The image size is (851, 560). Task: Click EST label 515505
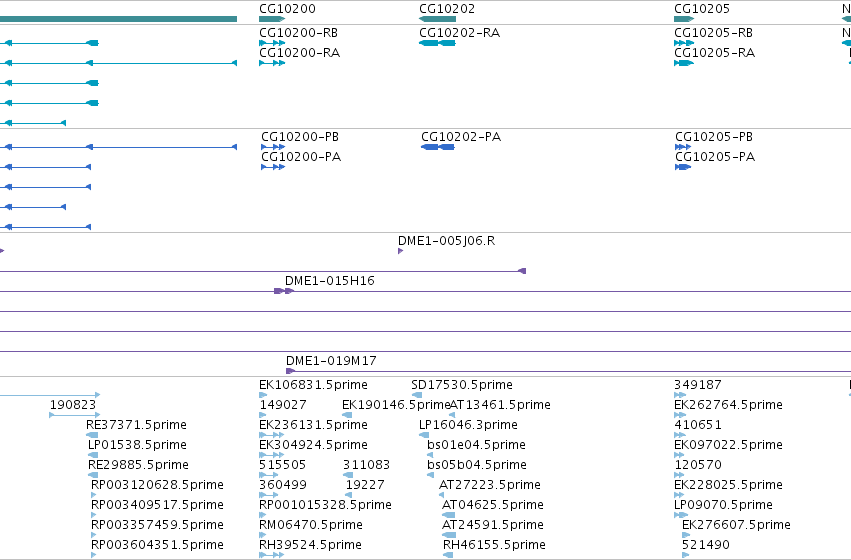(x=283, y=465)
